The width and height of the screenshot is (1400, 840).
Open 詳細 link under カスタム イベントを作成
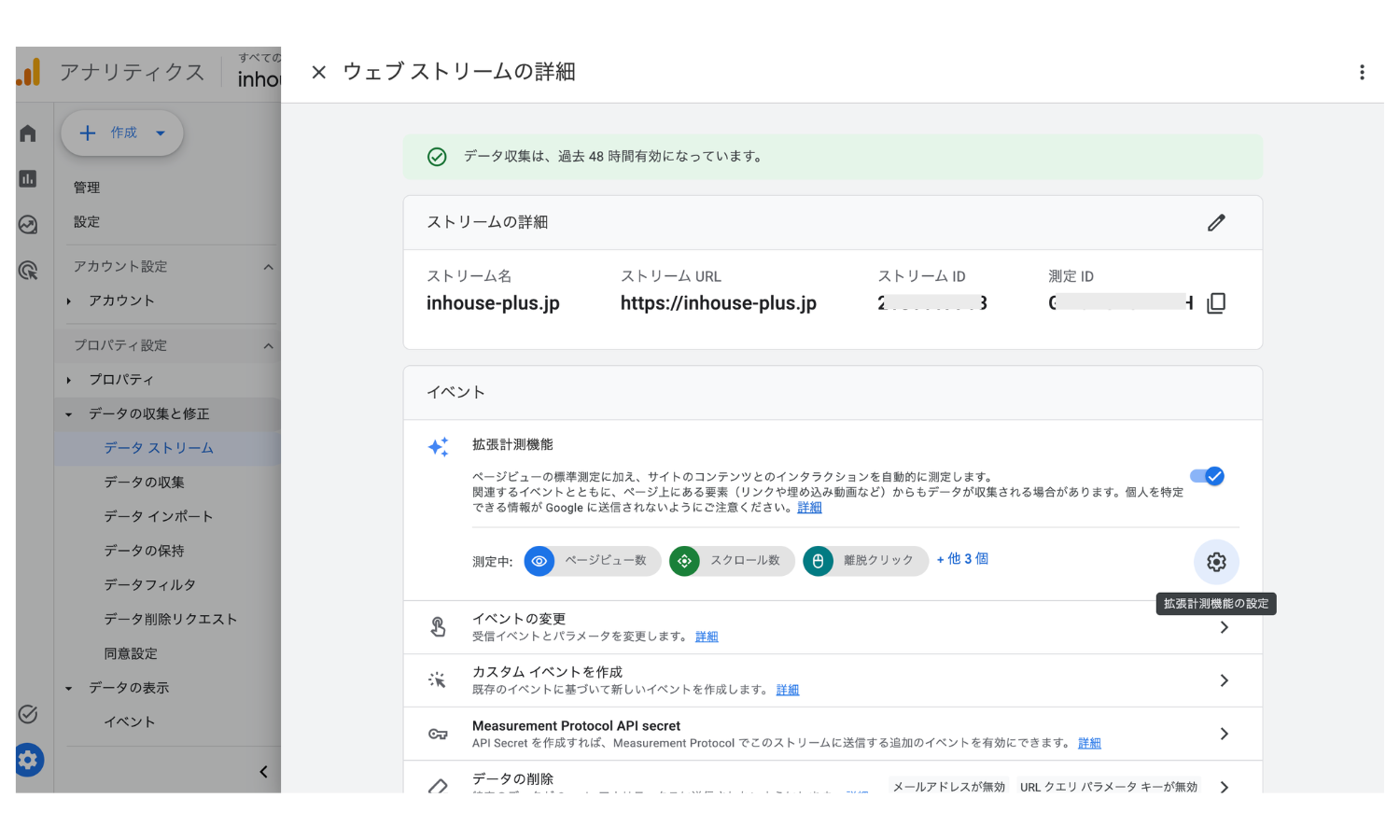(x=788, y=690)
